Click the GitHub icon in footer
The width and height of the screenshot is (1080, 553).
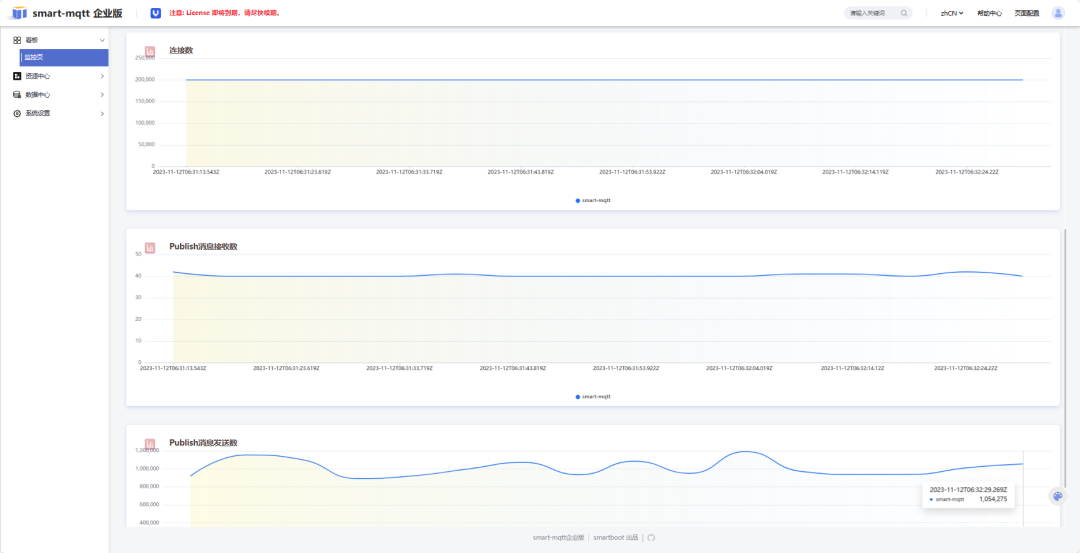click(651, 537)
